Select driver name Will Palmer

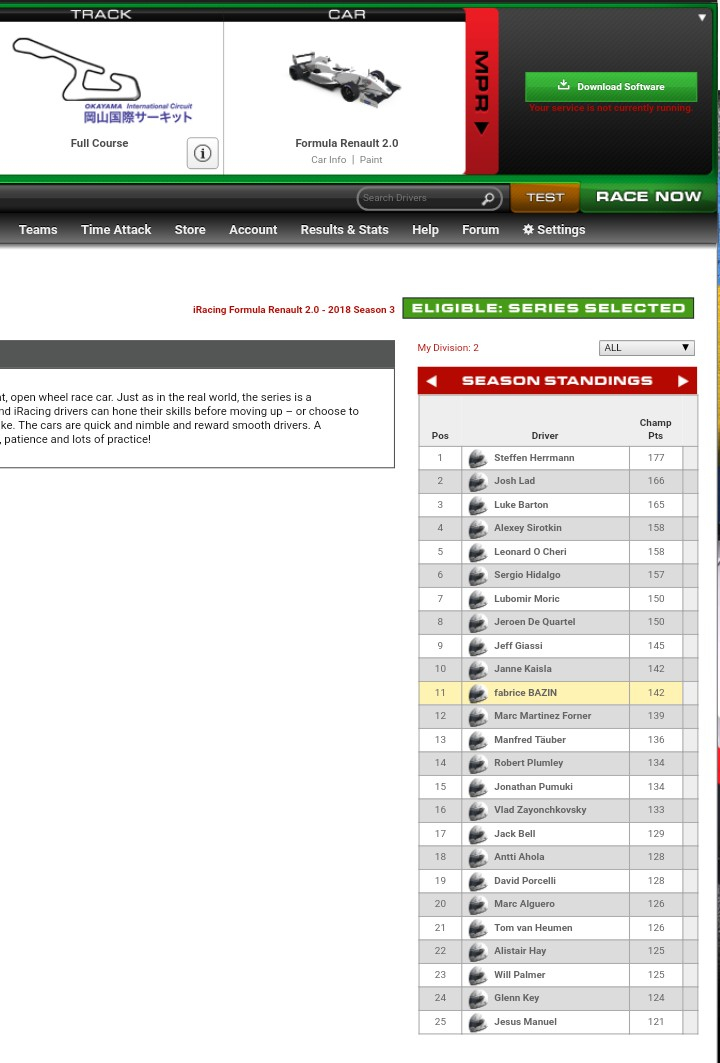pos(519,975)
